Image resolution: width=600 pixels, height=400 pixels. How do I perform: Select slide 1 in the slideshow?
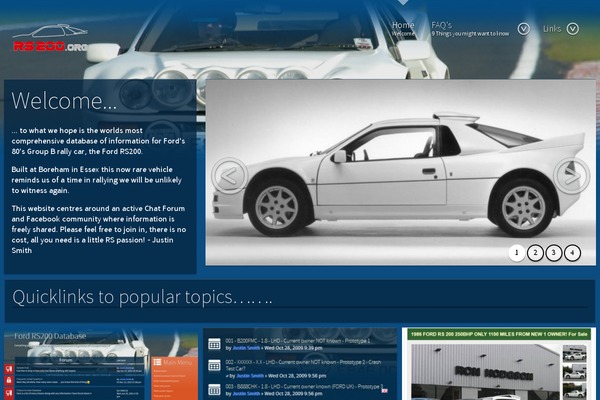point(517,253)
